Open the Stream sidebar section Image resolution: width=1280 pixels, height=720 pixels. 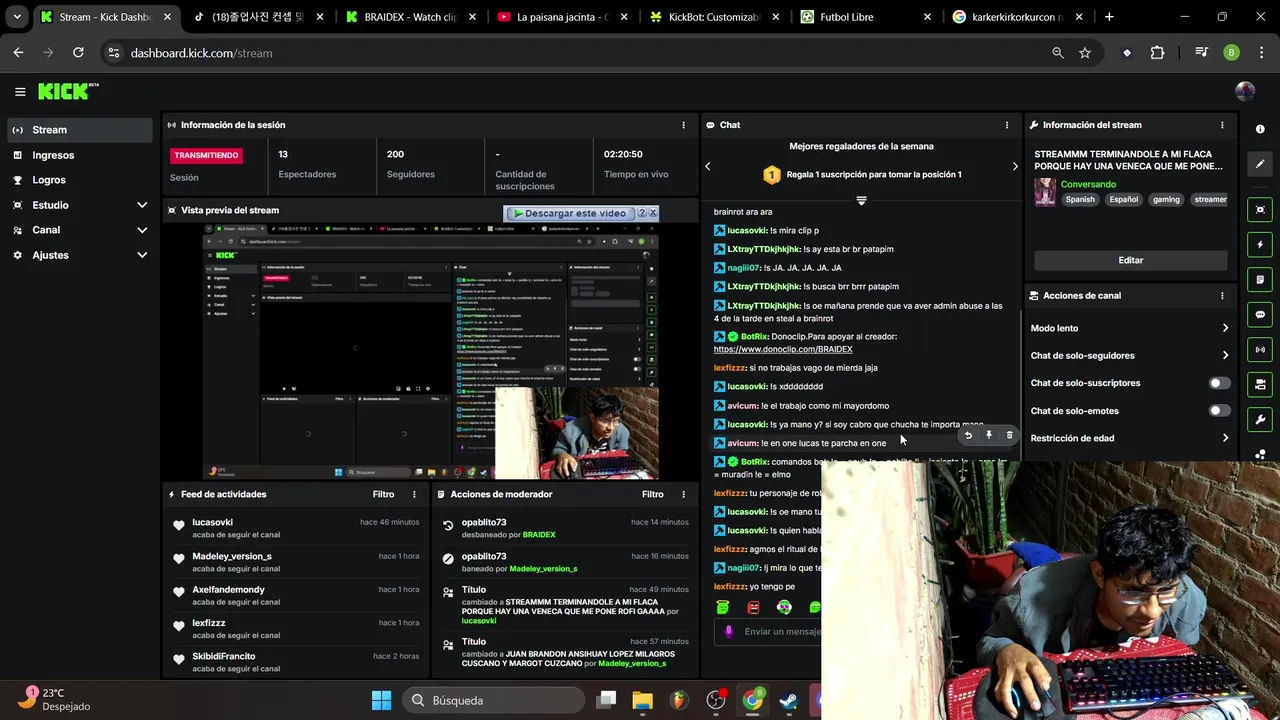(x=80, y=130)
